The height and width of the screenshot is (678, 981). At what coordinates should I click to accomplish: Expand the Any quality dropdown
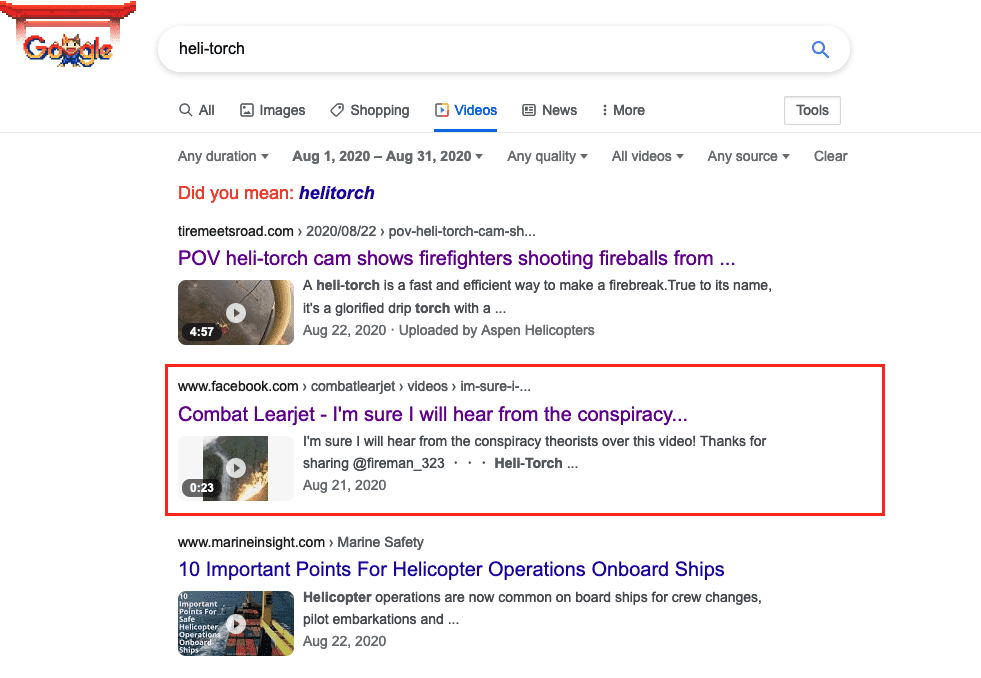[x=547, y=156]
